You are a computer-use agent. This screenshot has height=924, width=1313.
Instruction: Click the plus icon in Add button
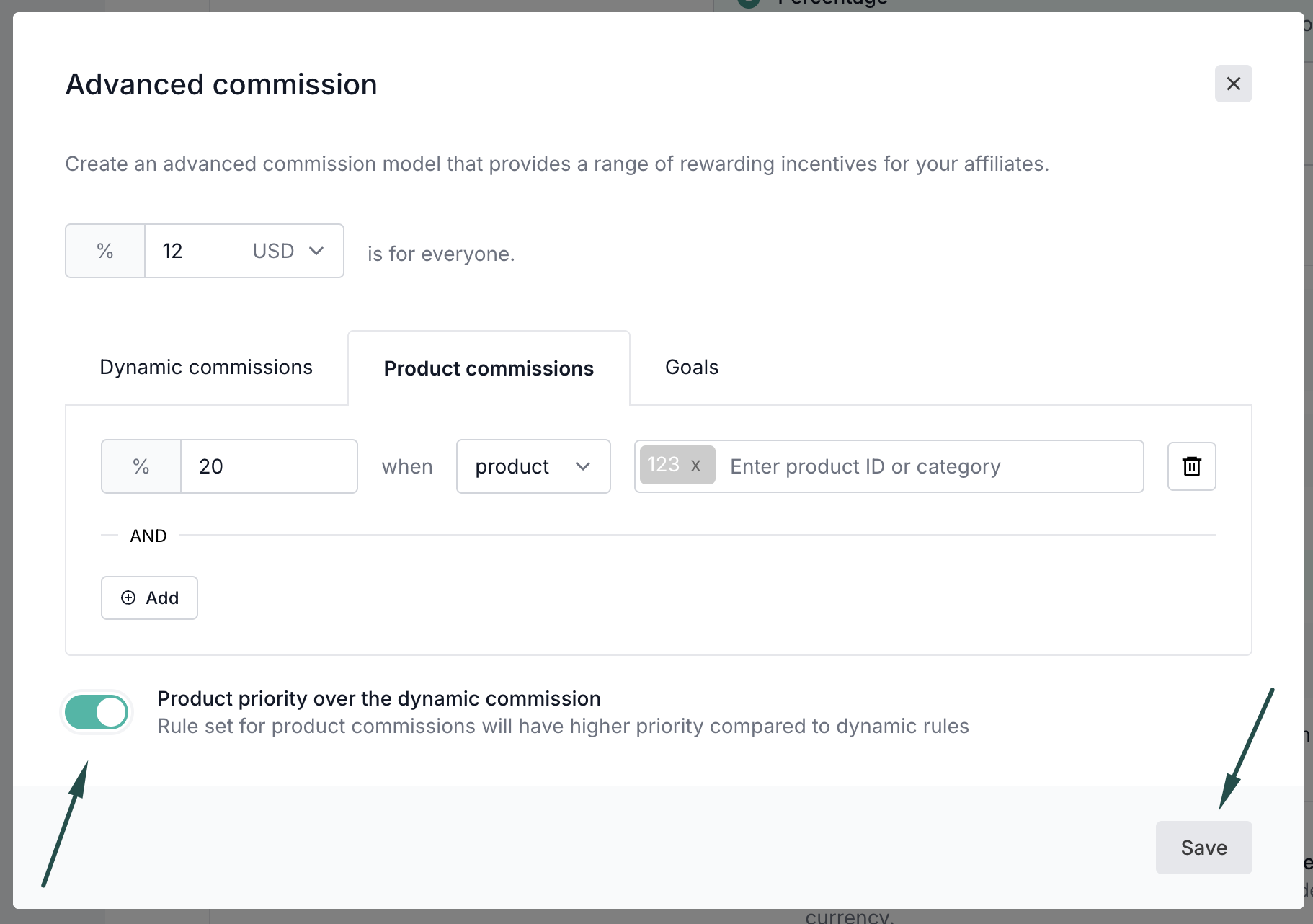click(128, 598)
